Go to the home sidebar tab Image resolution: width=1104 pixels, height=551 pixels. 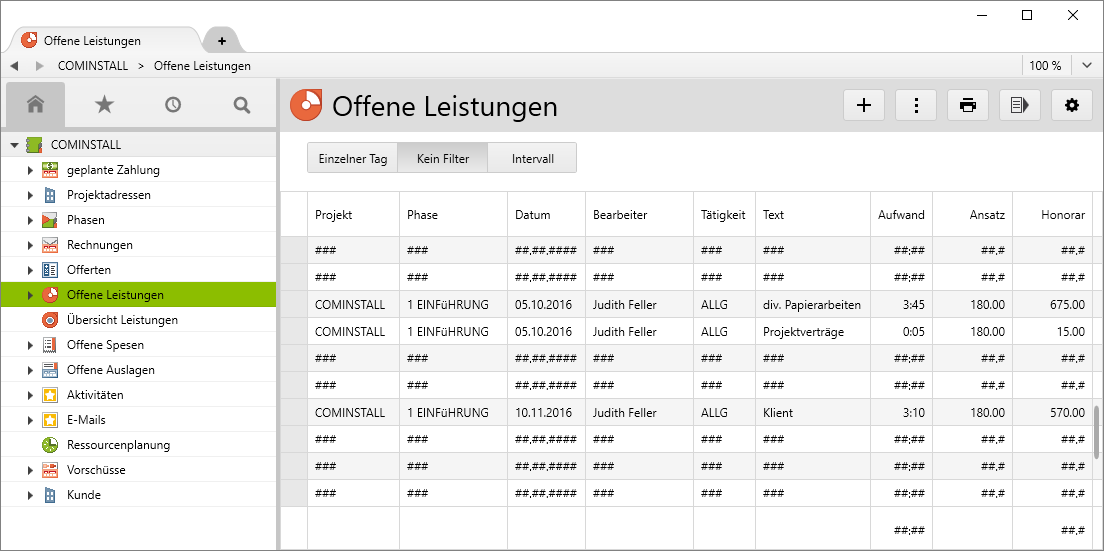pos(36,104)
